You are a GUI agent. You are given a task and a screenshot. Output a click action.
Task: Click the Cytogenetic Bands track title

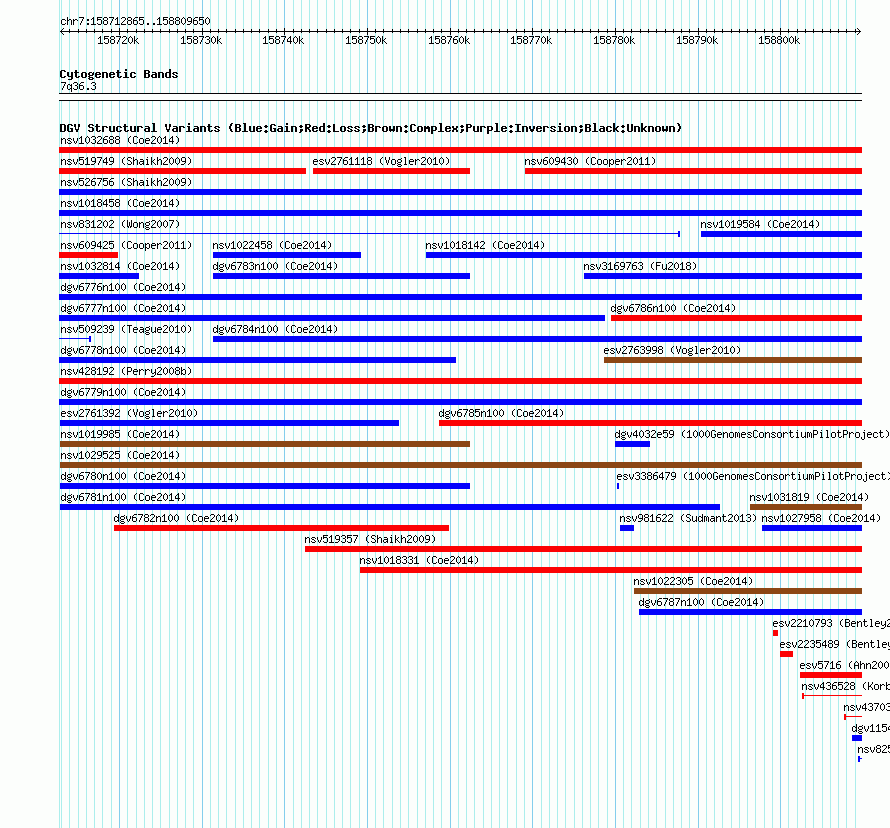pos(119,74)
